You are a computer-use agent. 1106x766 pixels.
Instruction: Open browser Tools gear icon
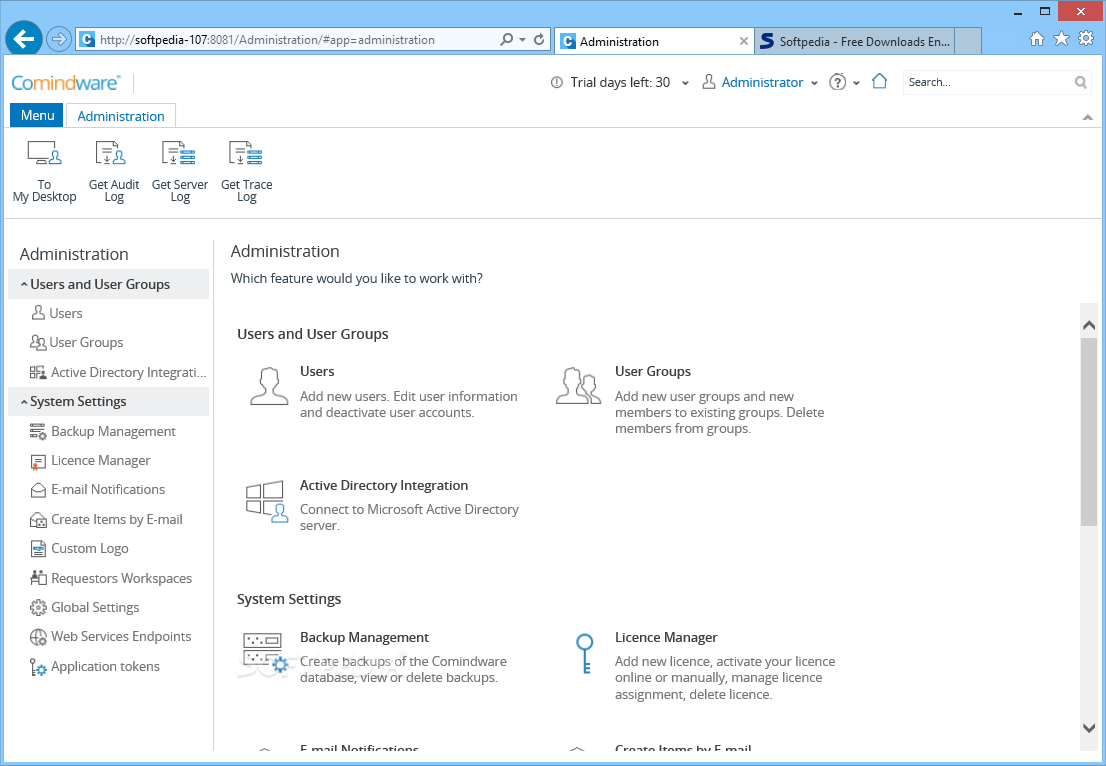[1086, 39]
